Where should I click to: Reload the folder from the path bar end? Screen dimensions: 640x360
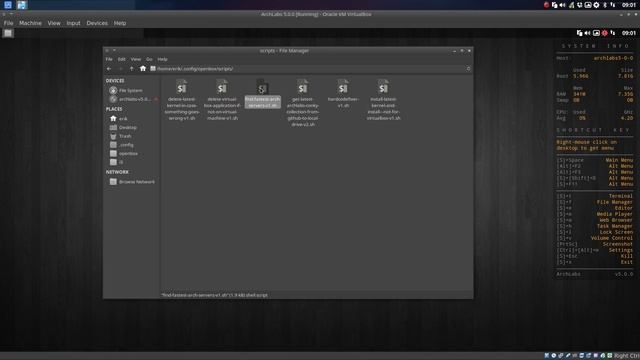pyautogui.click(x=468, y=69)
